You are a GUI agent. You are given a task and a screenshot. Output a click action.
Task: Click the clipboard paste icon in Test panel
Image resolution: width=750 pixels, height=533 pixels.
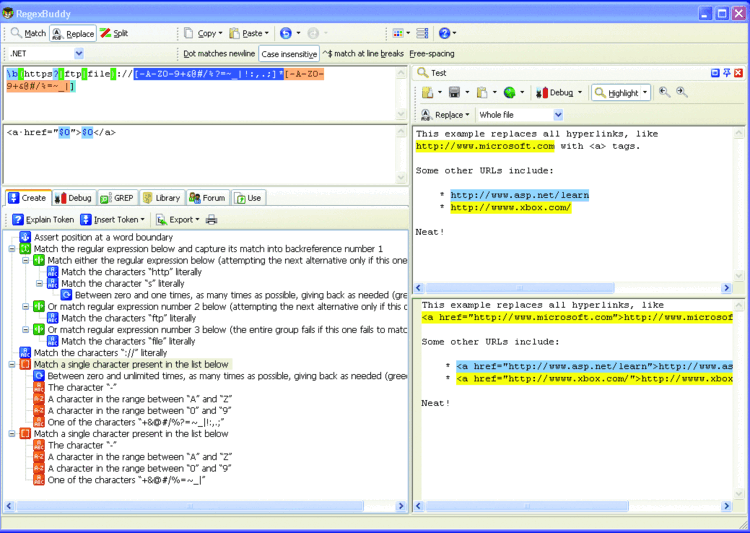(x=482, y=92)
